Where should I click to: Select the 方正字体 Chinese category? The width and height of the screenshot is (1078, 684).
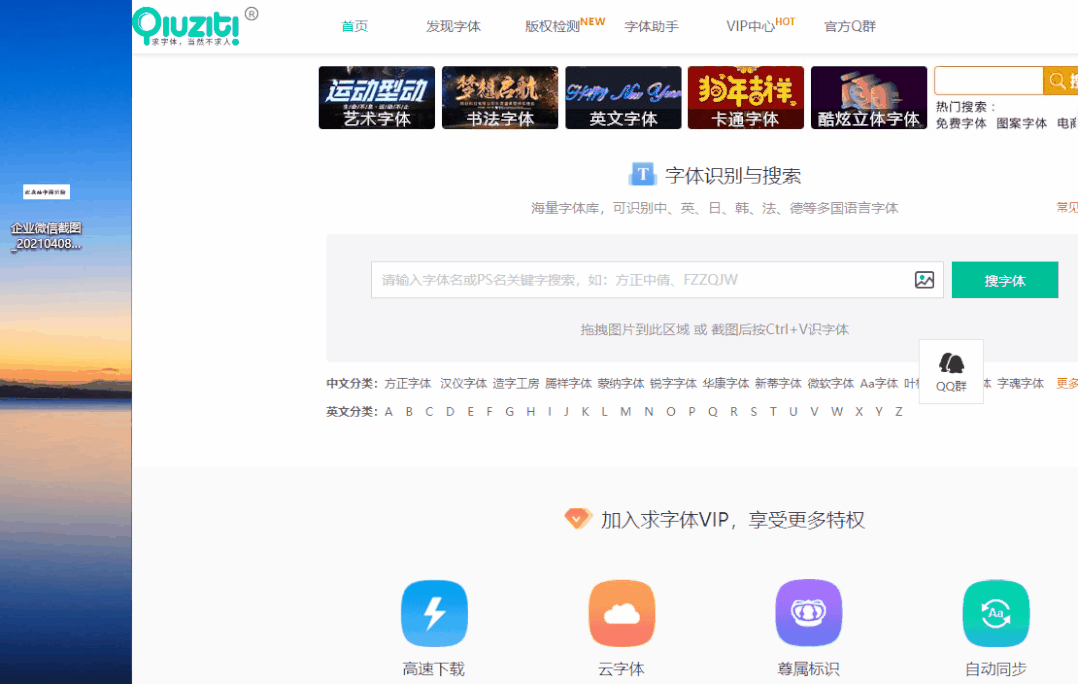(x=408, y=384)
